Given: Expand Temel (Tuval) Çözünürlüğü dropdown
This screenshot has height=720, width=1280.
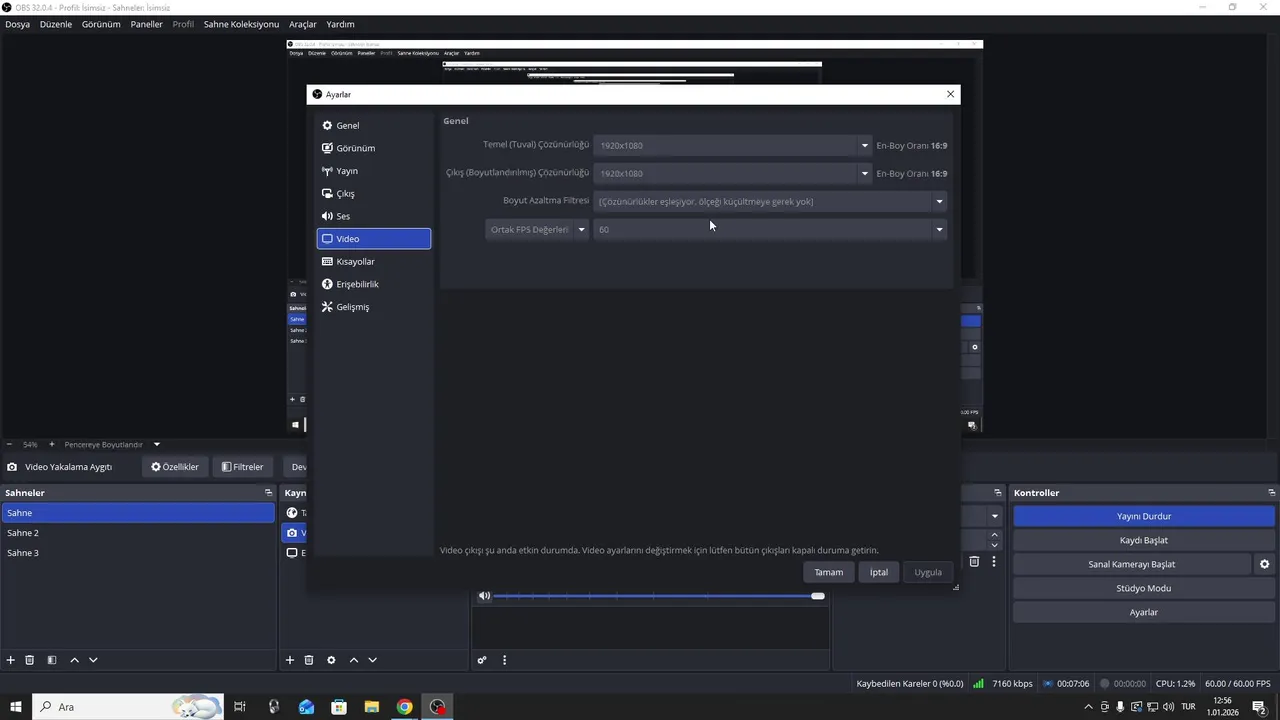Looking at the screenshot, I should click(865, 145).
